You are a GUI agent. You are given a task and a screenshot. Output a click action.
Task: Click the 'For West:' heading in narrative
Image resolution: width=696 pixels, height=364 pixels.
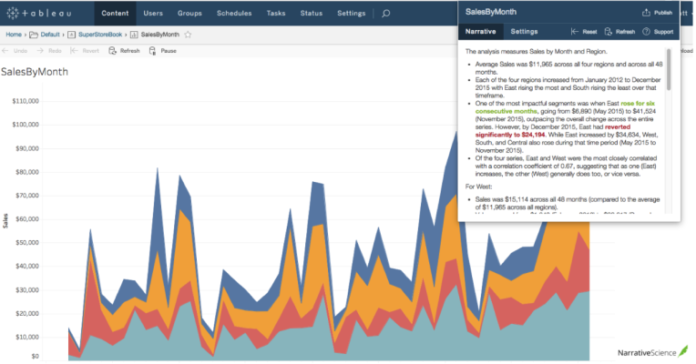pos(478,186)
